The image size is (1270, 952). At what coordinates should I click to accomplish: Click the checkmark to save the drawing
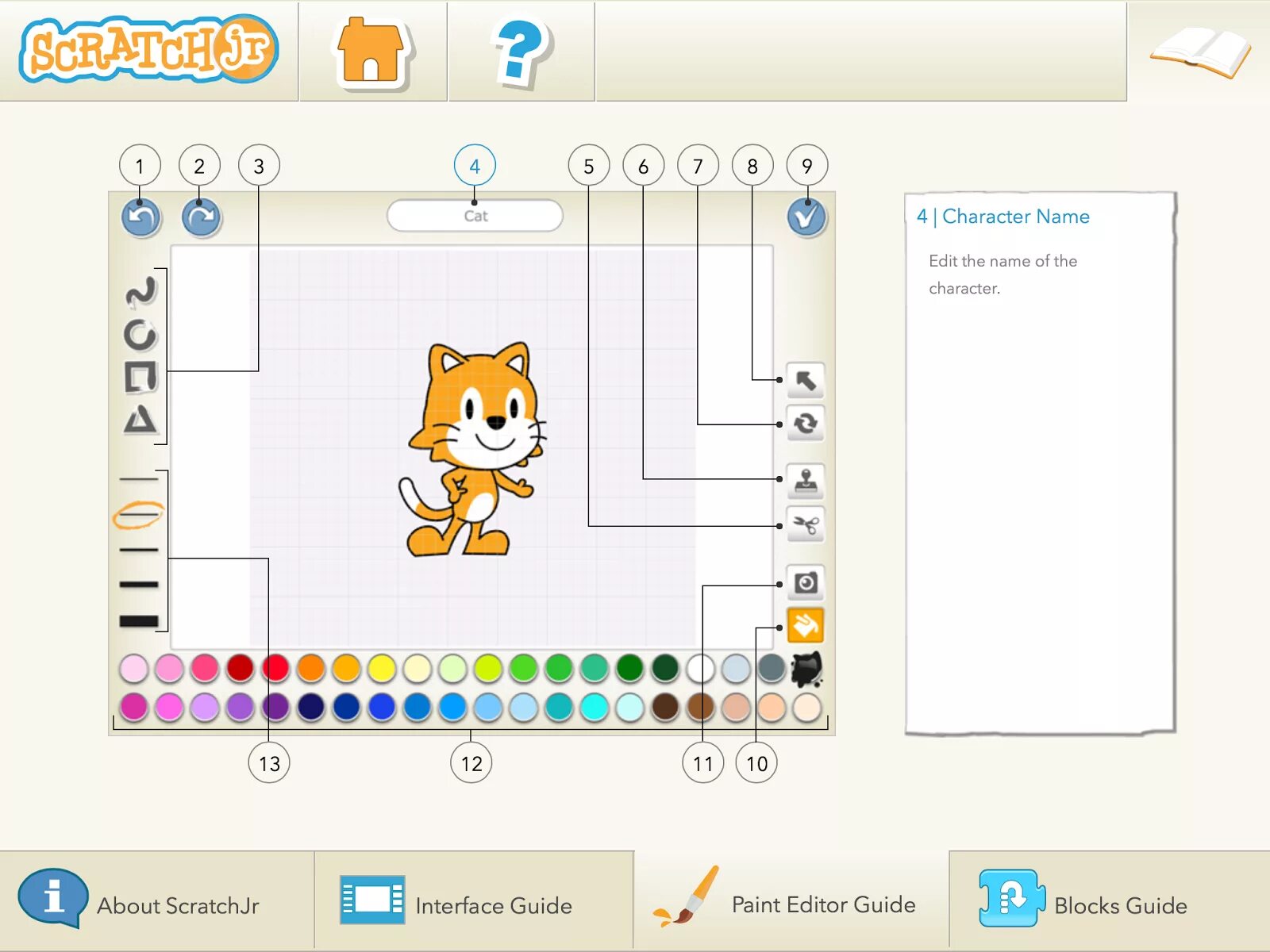[x=806, y=217]
